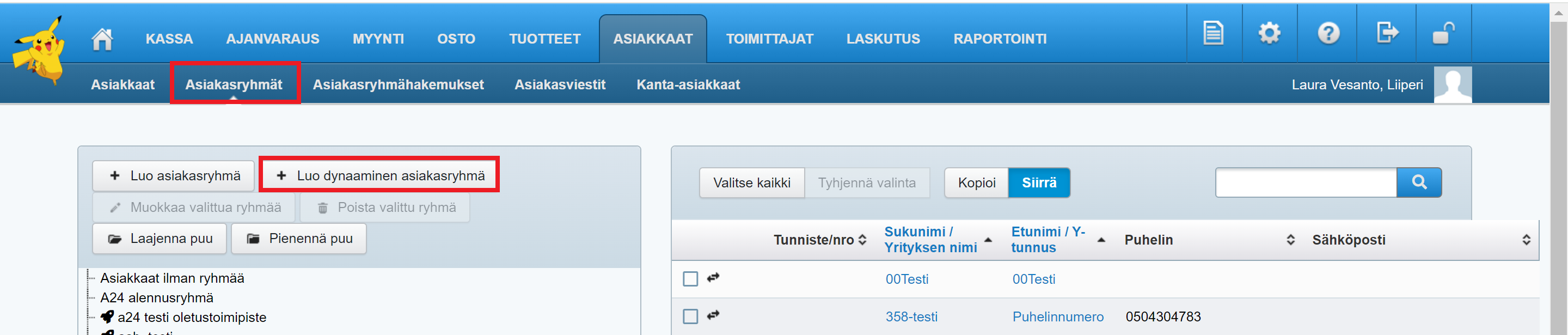The width and height of the screenshot is (1568, 335).
Task: Sort by Puhelin column arrows
Action: pos(1290,240)
